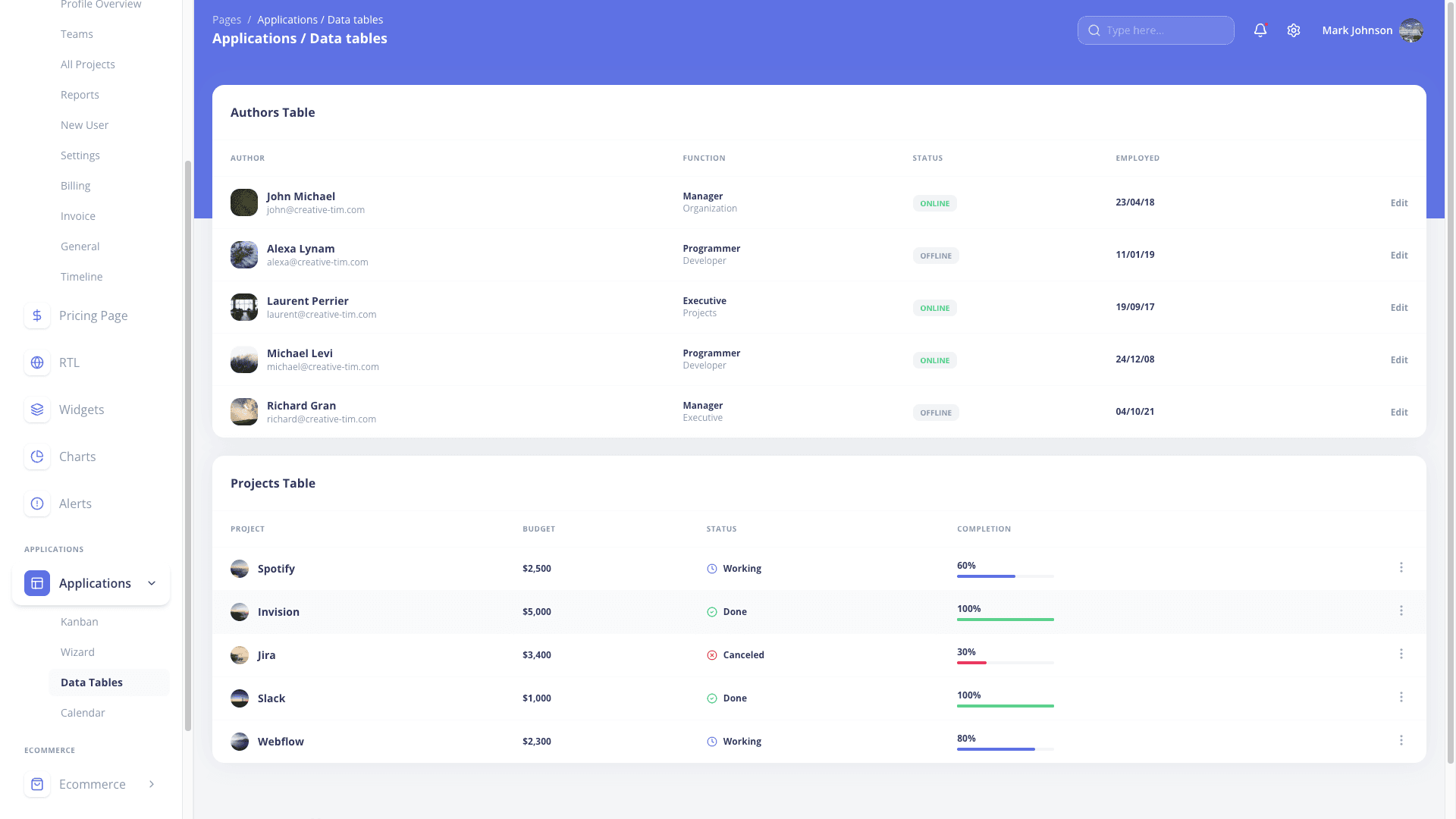This screenshot has height=819, width=1456.
Task: Select the Alerts warning icon
Action: 37,504
